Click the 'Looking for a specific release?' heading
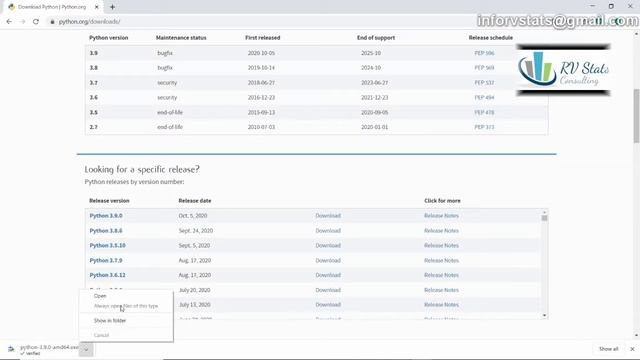Image resolution: width=640 pixels, height=360 pixels. coord(142,169)
